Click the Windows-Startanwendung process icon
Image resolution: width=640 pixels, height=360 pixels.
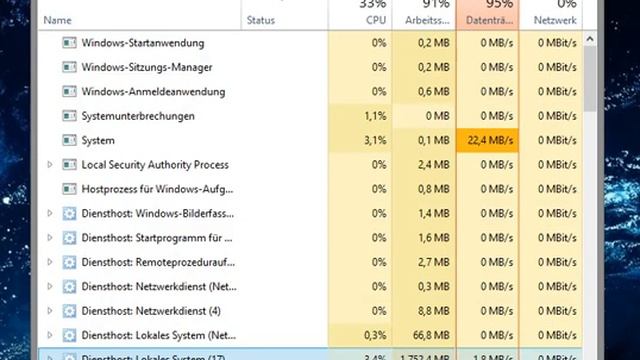coord(69,43)
